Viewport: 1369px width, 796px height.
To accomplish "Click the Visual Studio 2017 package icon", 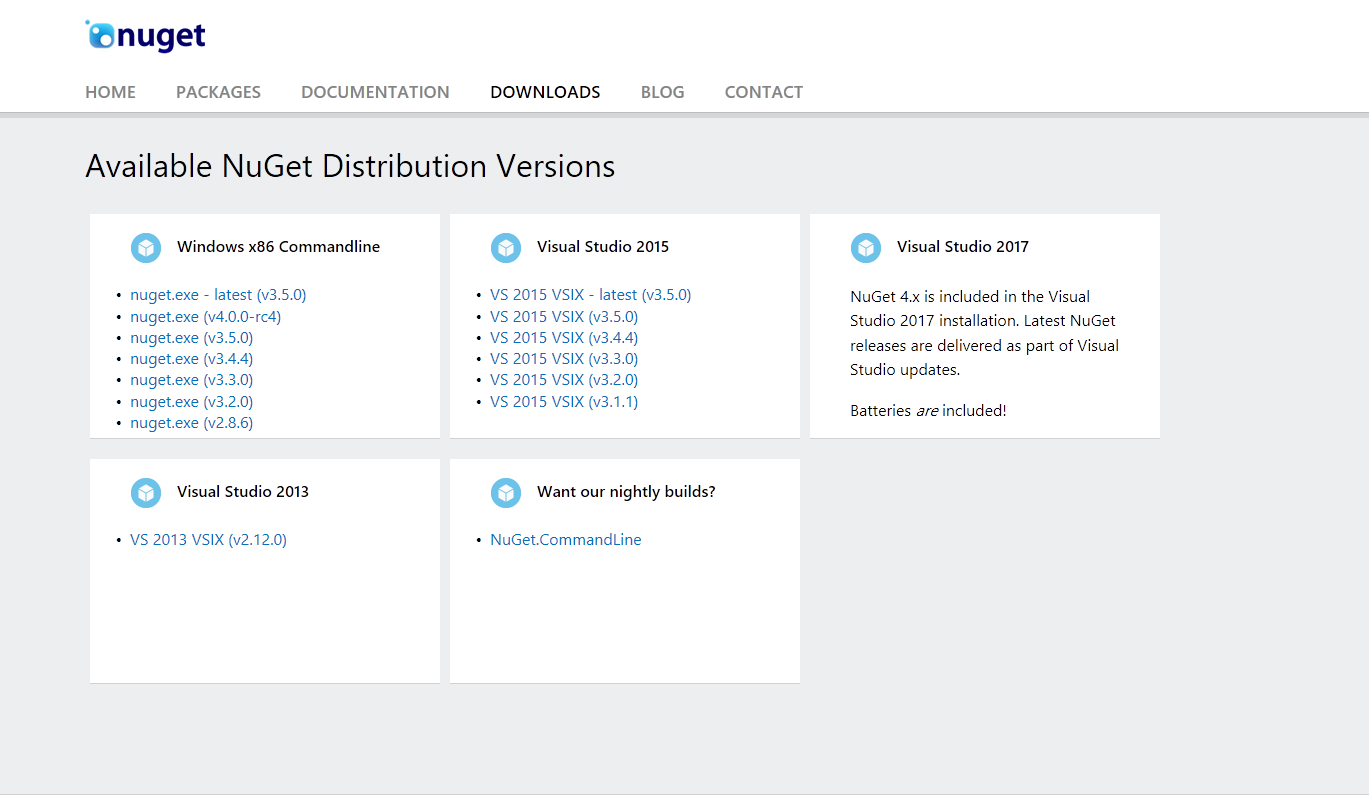I will pos(866,248).
